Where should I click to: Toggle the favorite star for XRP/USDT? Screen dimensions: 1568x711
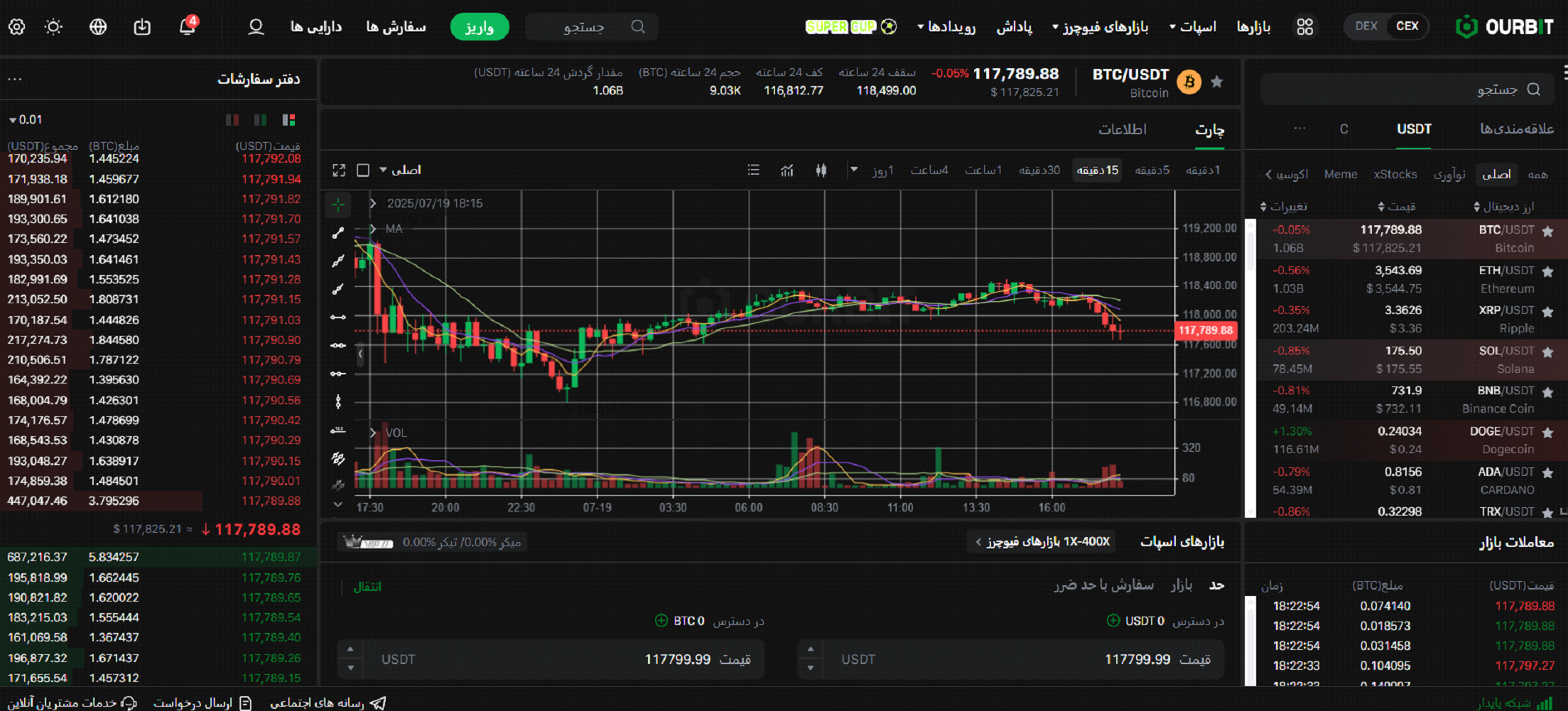(x=1548, y=311)
